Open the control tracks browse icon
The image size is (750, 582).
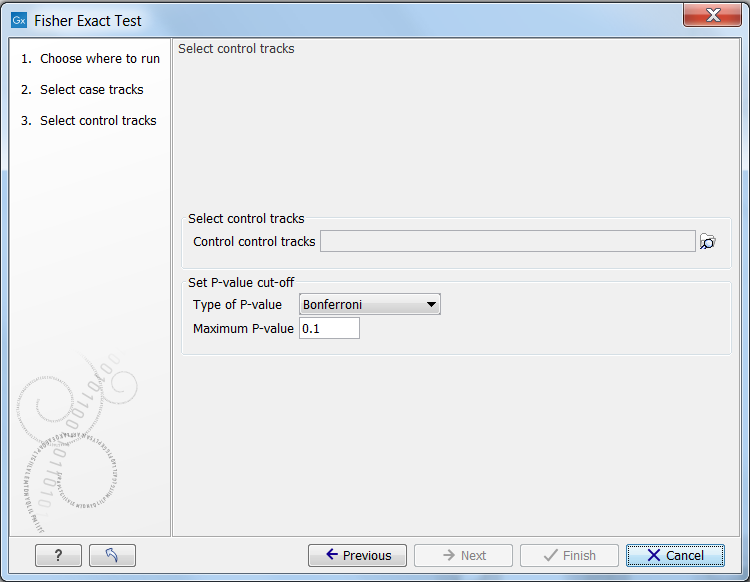[708, 241]
